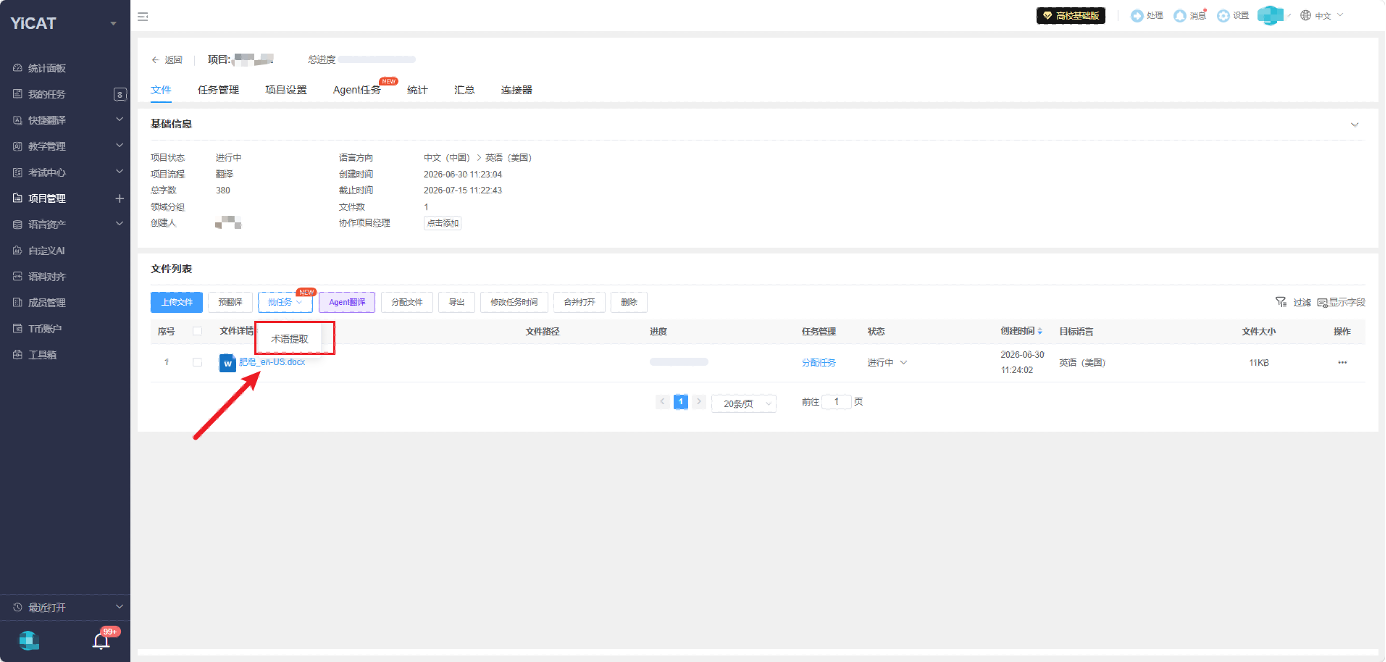This screenshot has height=662, width=1386.
Task: Click the 修改任务时间 button
Action: pyautogui.click(x=514, y=302)
